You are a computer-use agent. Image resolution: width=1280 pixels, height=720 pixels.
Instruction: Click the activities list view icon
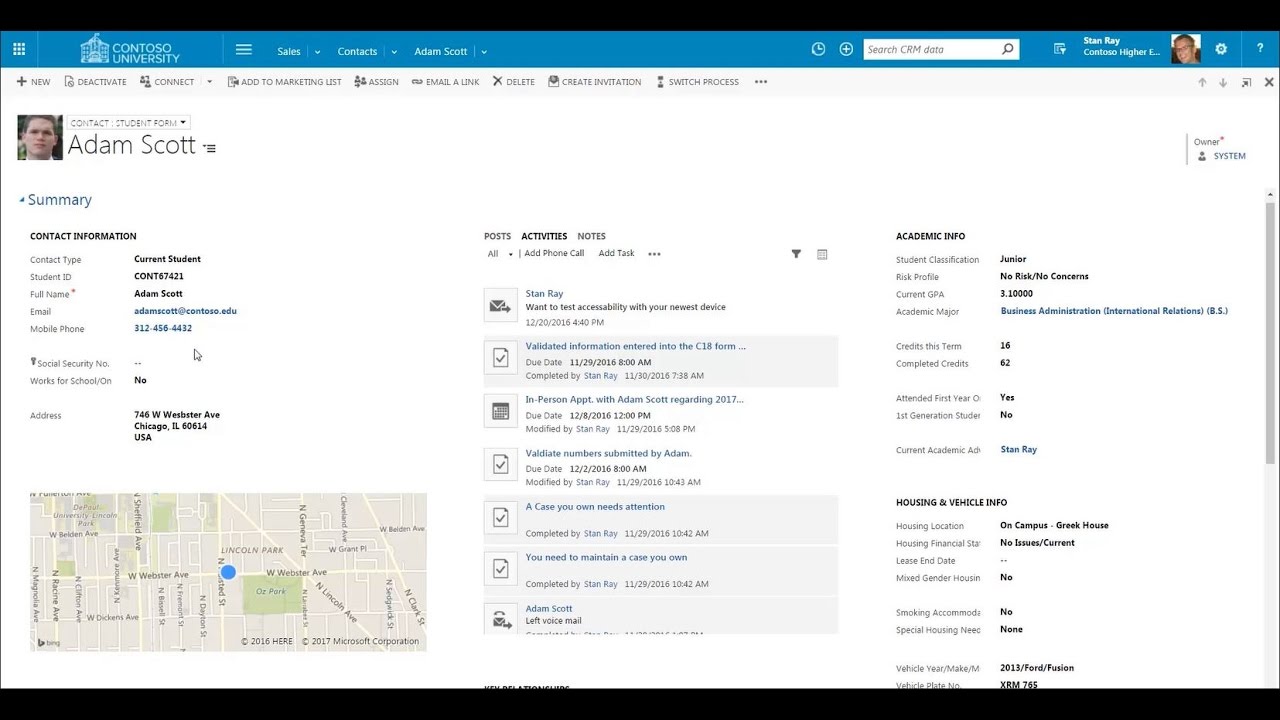click(x=822, y=254)
